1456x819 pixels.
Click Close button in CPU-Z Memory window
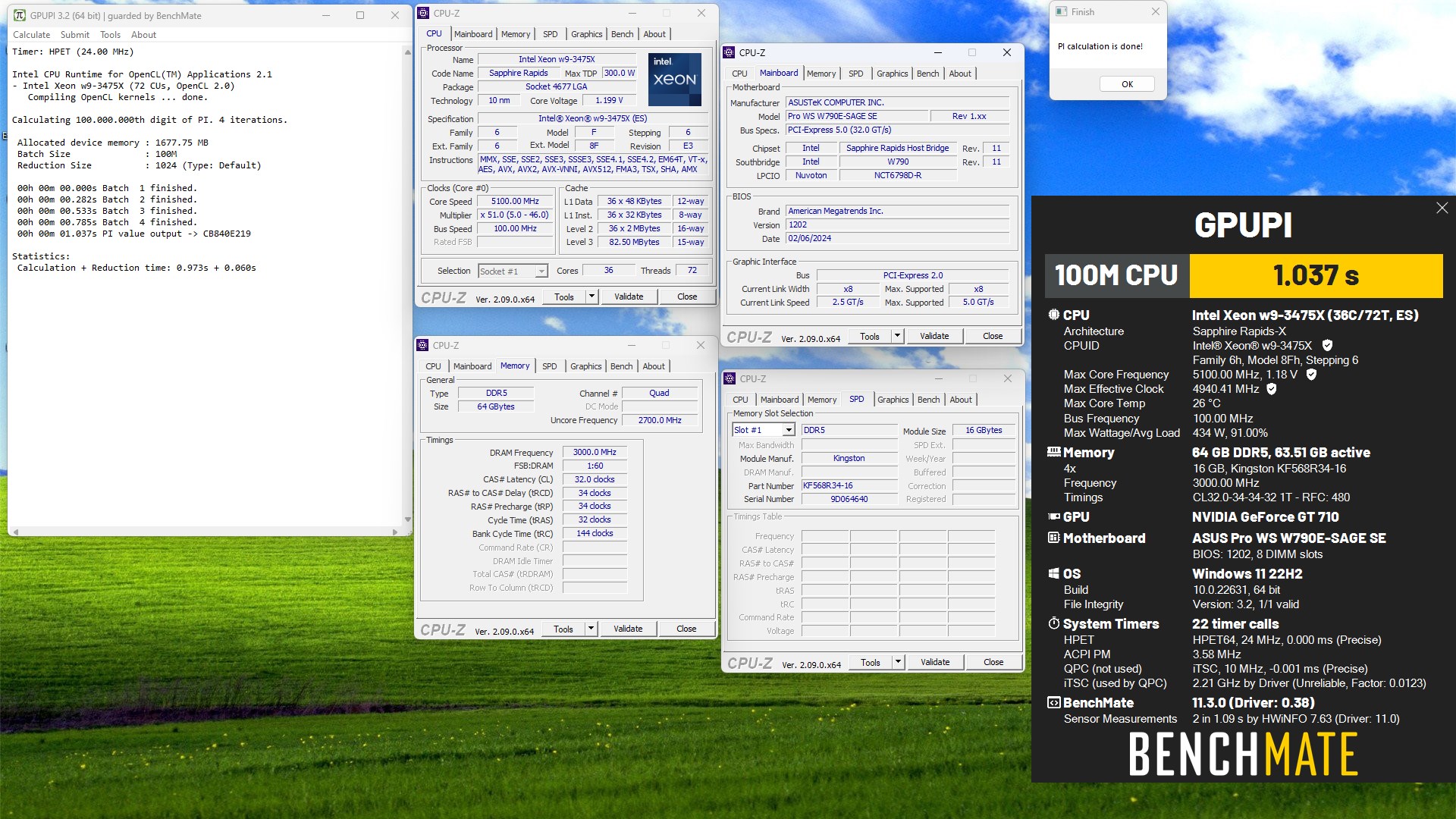point(686,629)
